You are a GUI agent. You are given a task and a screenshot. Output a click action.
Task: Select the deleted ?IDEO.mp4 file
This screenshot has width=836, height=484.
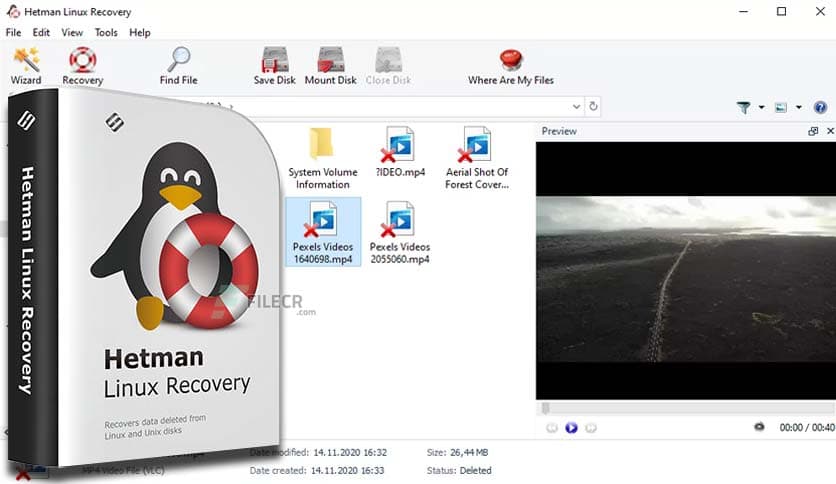click(400, 152)
